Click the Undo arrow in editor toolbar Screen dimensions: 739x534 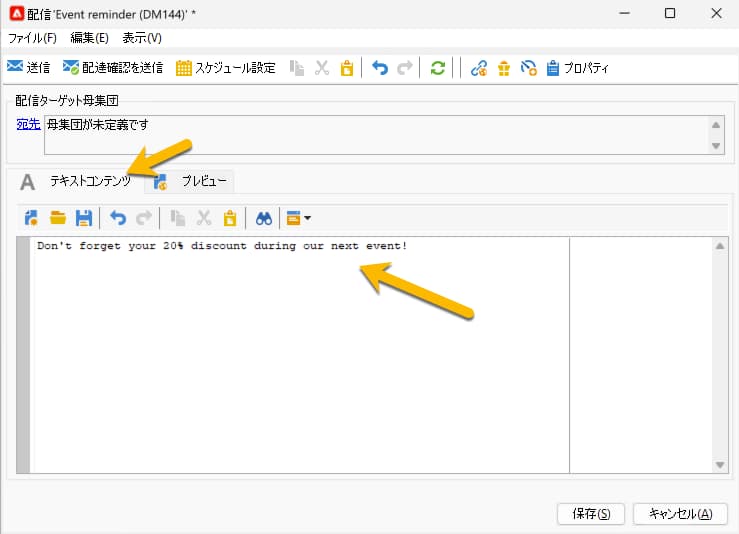(118, 218)
